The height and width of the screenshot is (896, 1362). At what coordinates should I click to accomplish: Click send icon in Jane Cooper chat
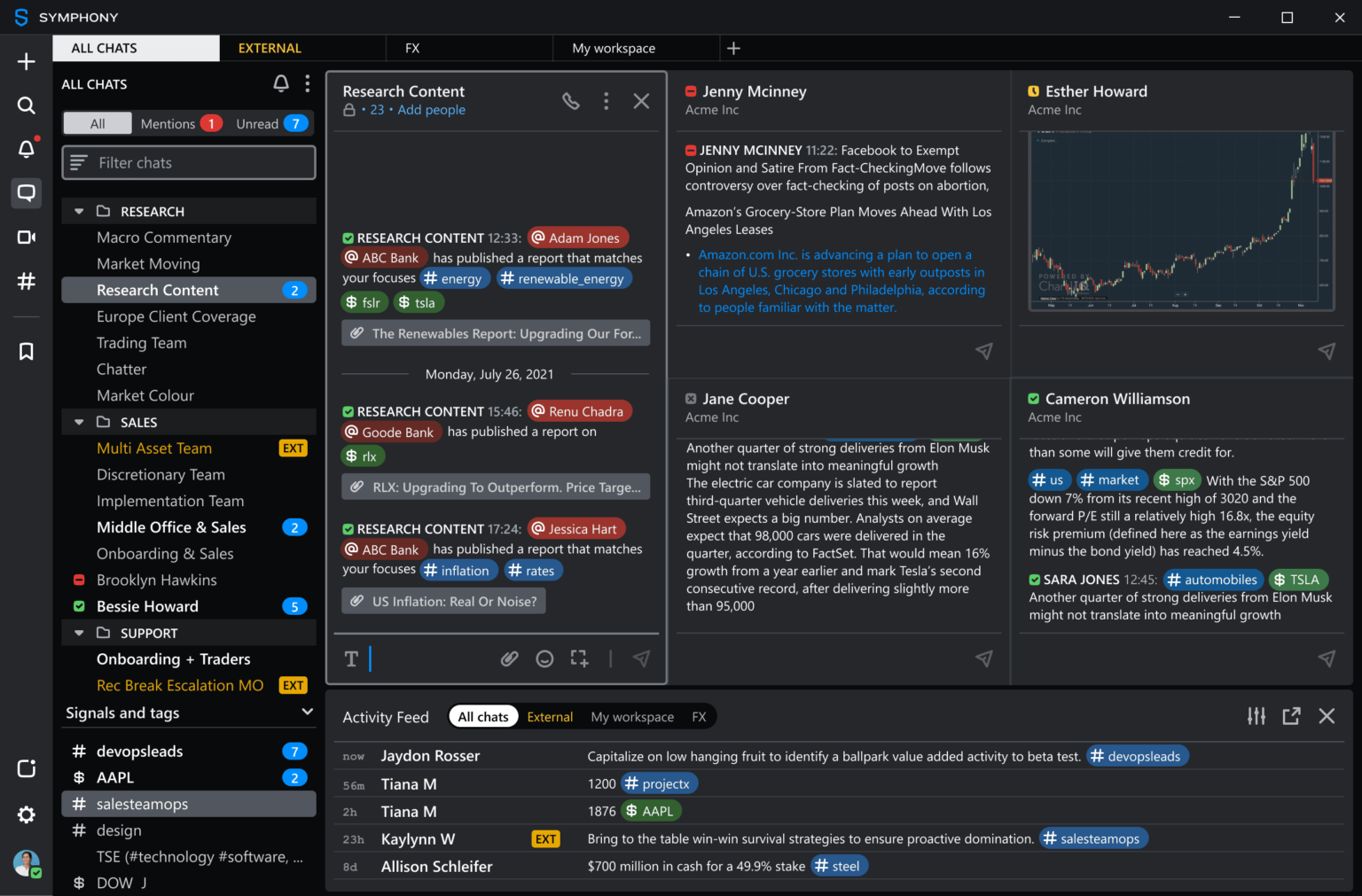click(x=984, y=658)
